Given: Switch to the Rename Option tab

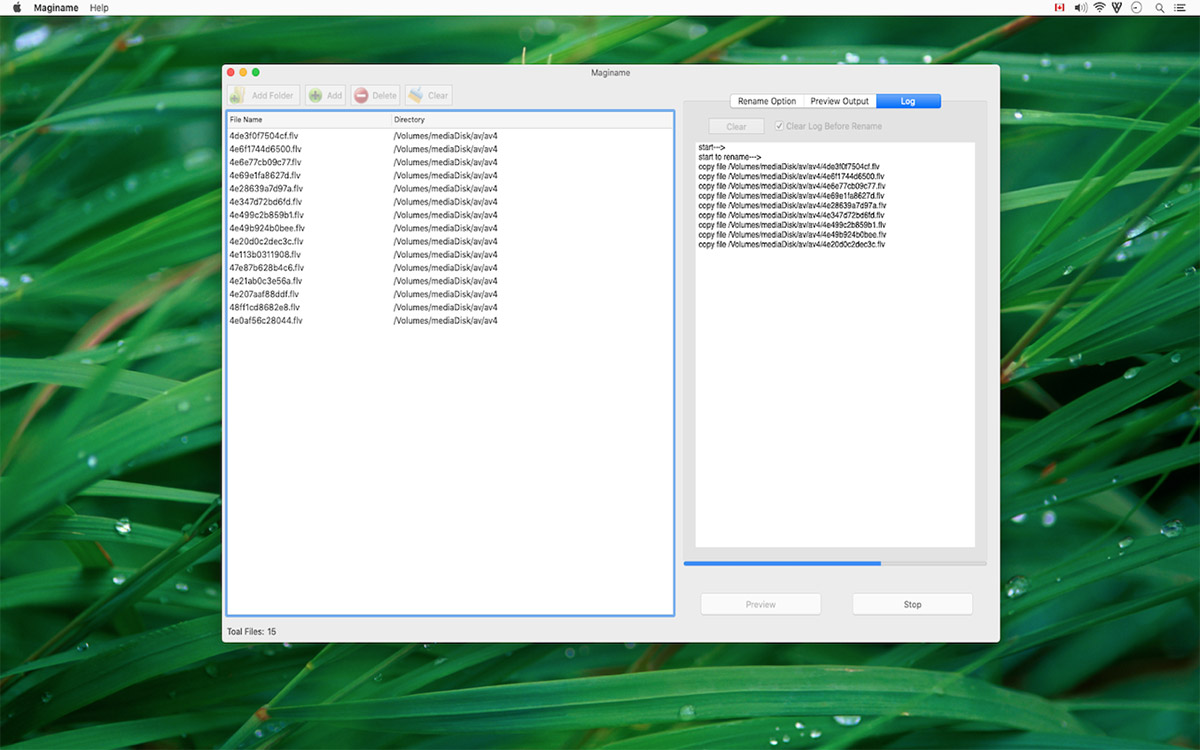Looking at the screenshot, I should [x=767, y=101].
